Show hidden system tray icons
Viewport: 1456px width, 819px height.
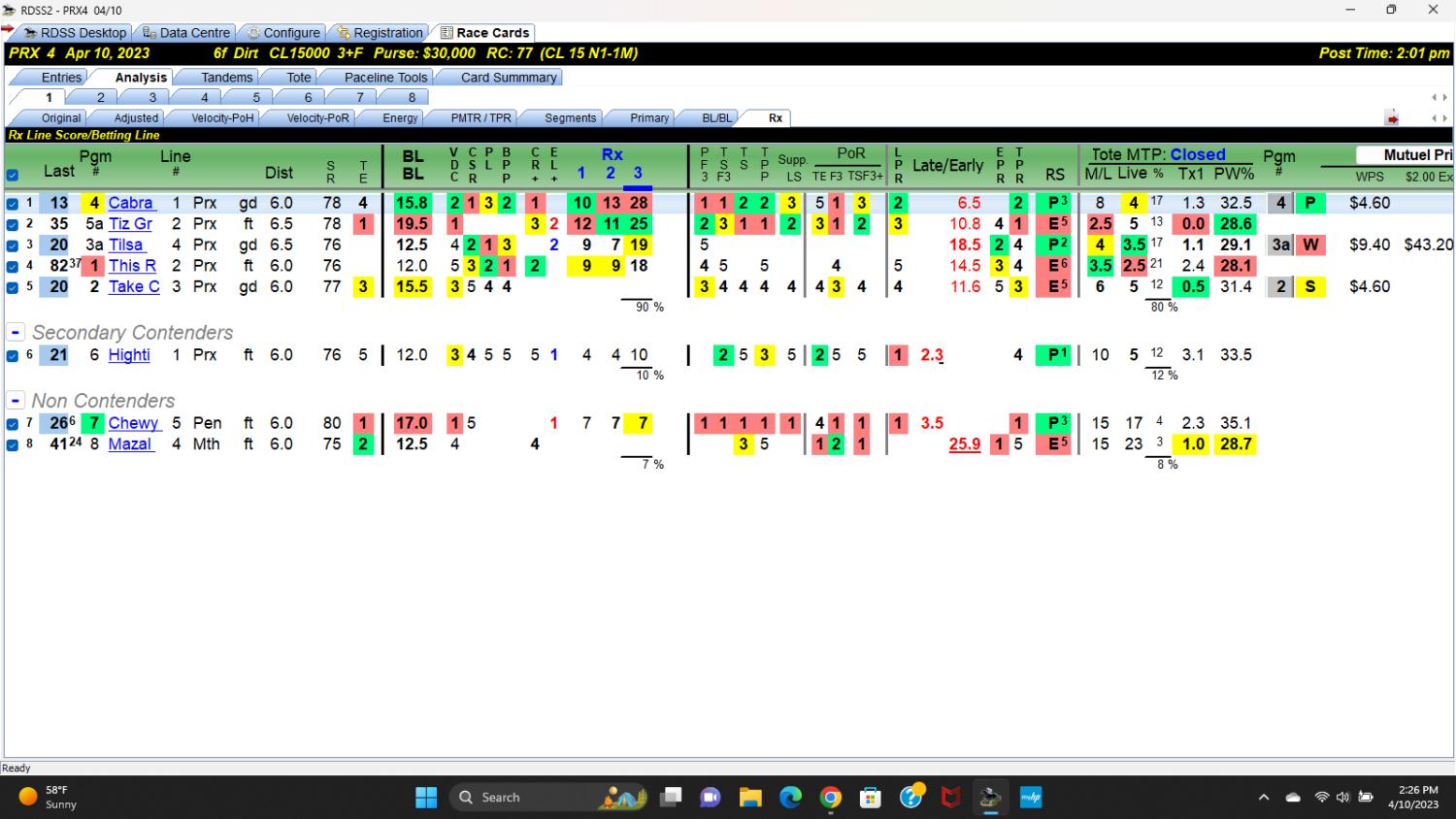pos(1264,798)
